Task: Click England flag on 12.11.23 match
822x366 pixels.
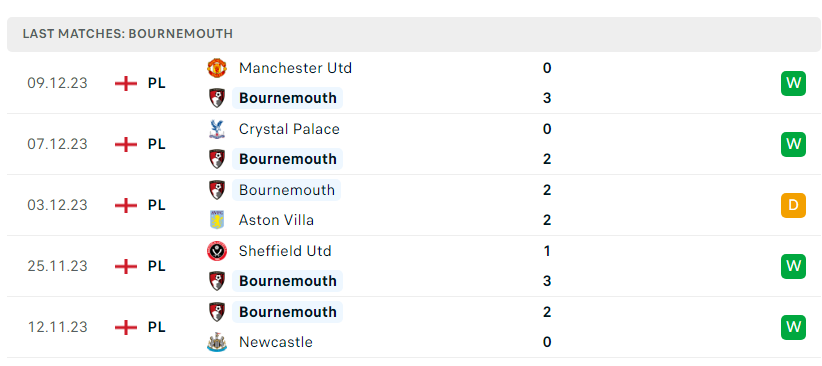Action: tap(126, 328)
